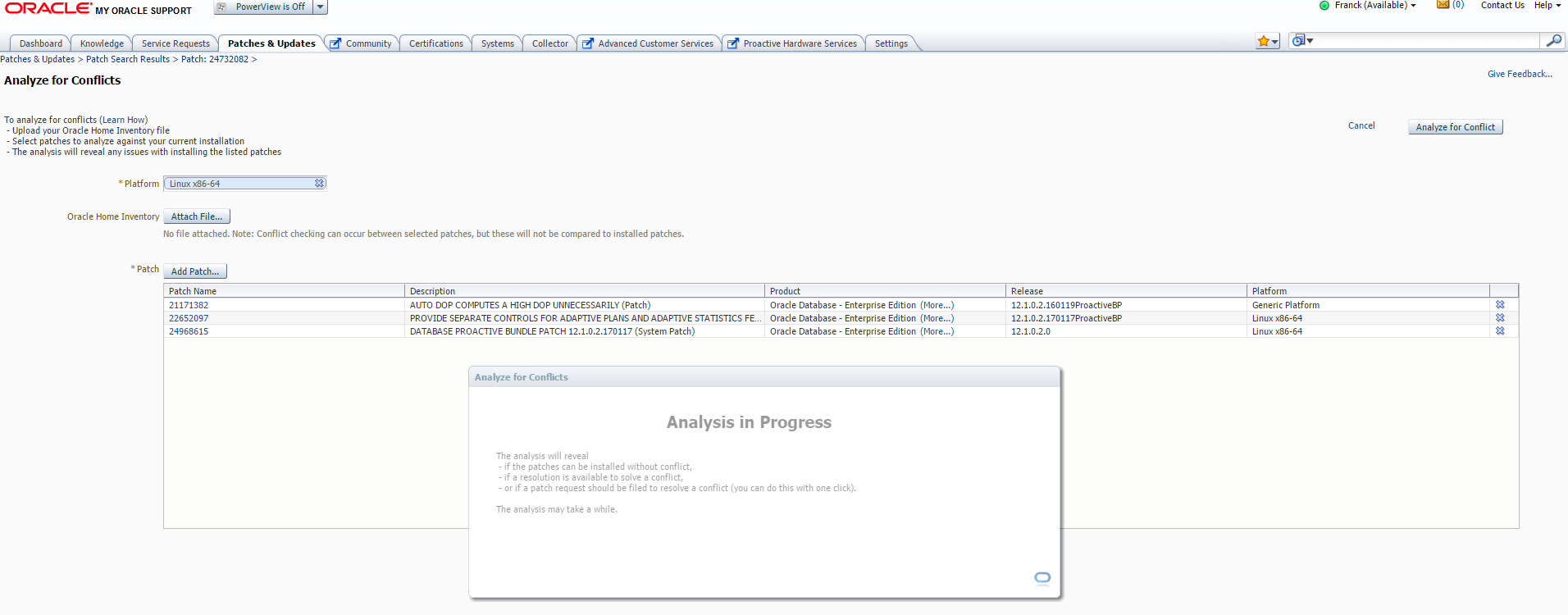Open the recent searches dropdown in search box
This screenshot has width=1568, height=615.
point(1302,40)
